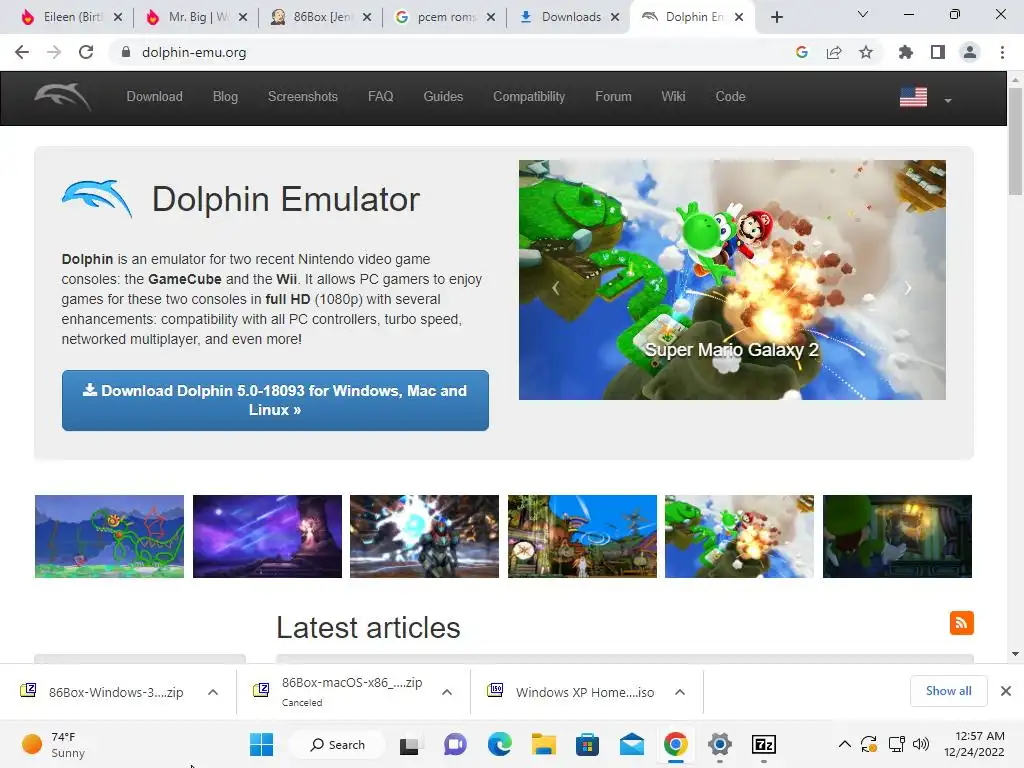
Task: Expand options for Windows XP Home iso
Action: tap(680, 692)
